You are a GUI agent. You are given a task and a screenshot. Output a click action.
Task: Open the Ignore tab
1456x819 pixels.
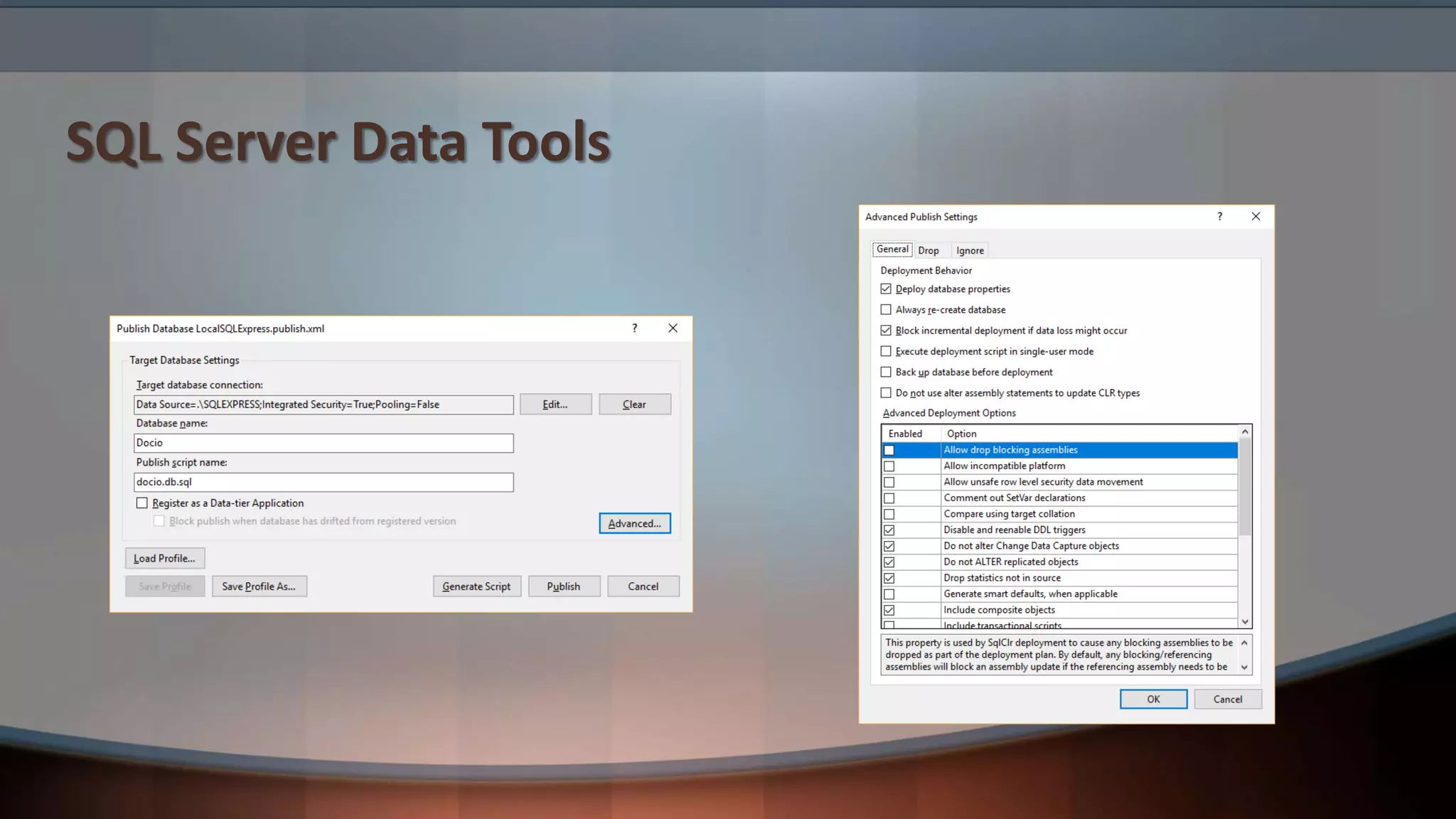pyautogui.click(x=970, y=250)
